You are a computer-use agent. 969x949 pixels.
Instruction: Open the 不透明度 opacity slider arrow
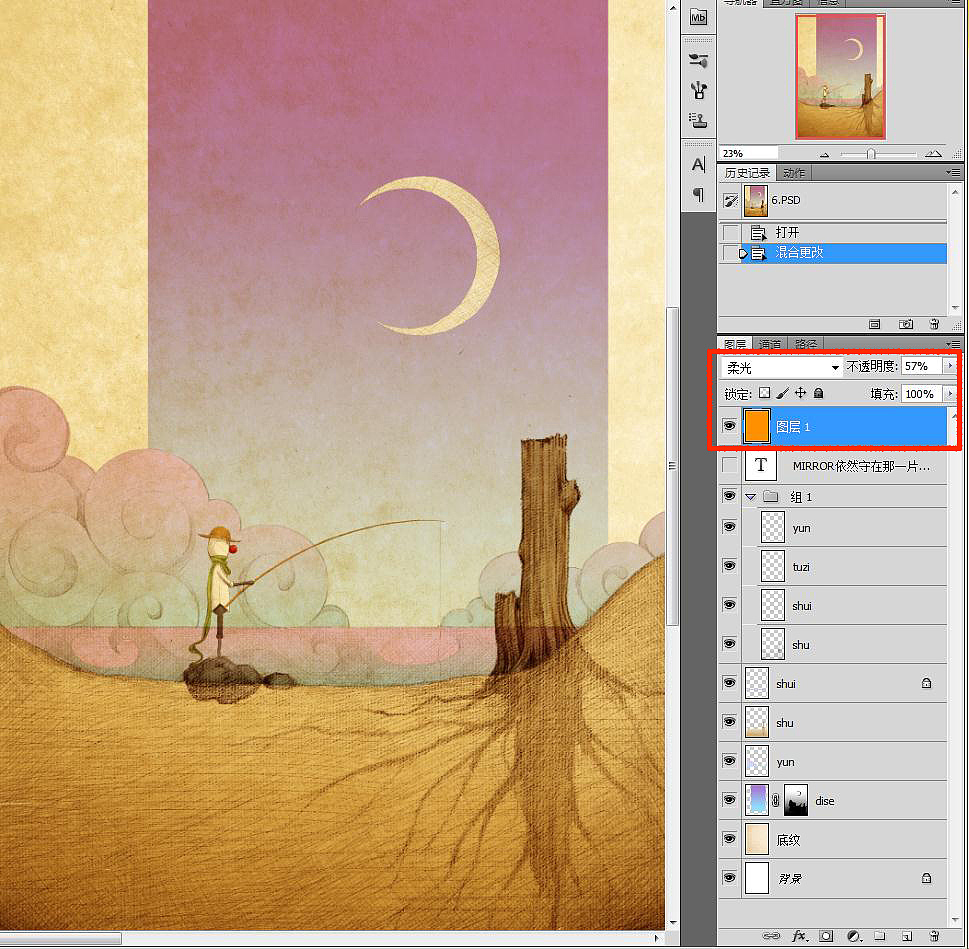949,367
